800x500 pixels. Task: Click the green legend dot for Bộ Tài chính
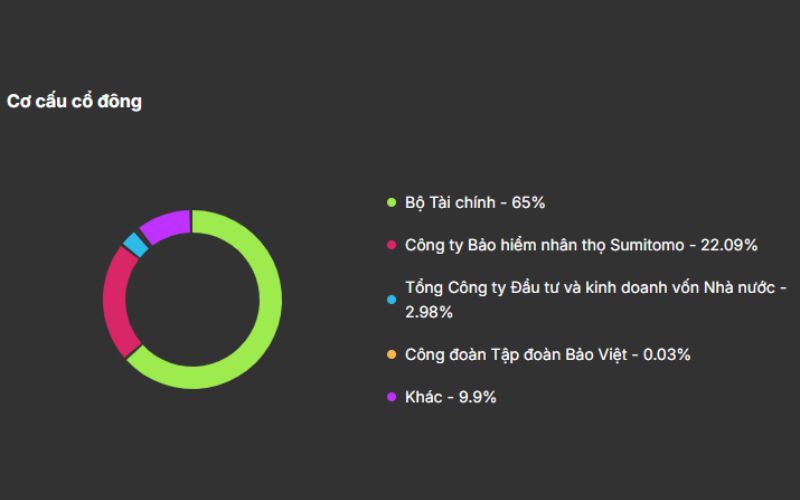tap(392, 203)
